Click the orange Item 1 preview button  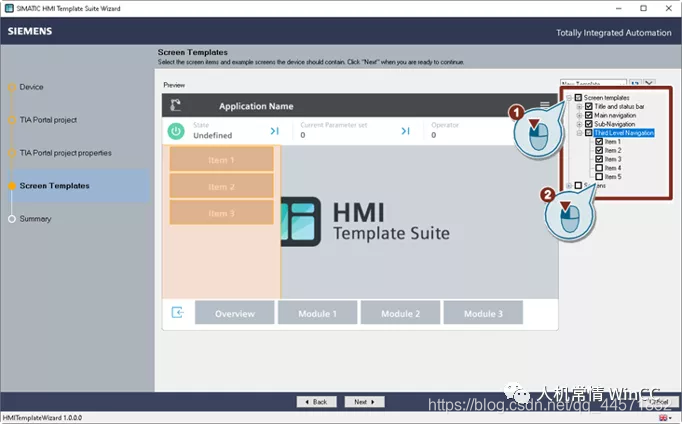tap(221, 160)
